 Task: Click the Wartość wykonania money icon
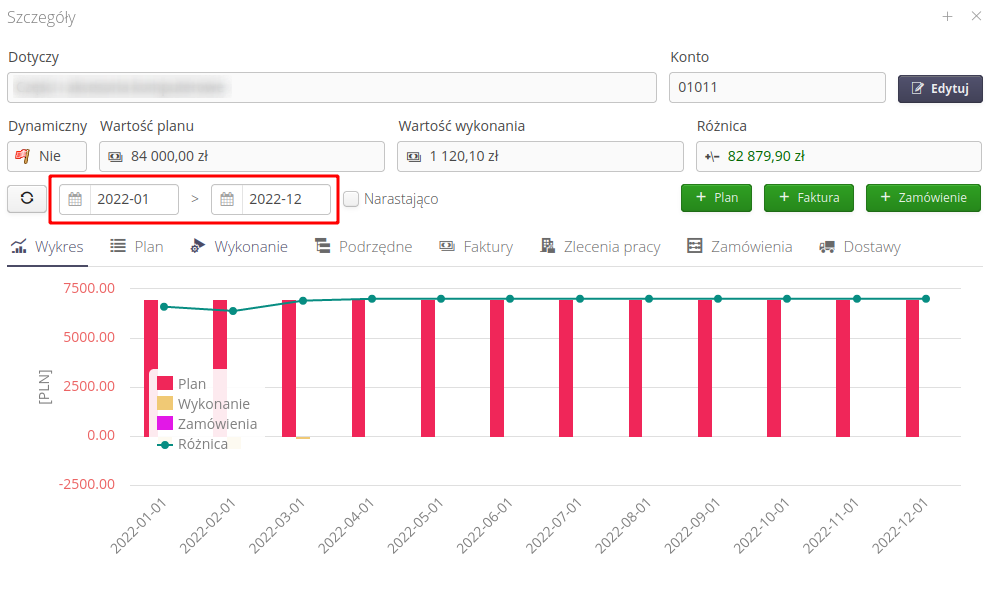(413, 156)
